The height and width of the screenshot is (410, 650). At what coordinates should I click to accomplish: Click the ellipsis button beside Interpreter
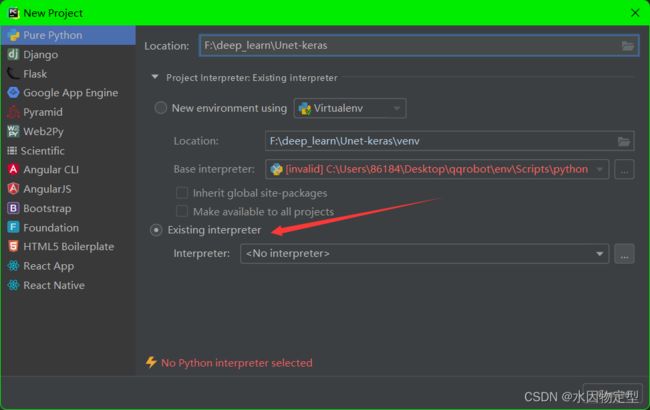point(624,254)
